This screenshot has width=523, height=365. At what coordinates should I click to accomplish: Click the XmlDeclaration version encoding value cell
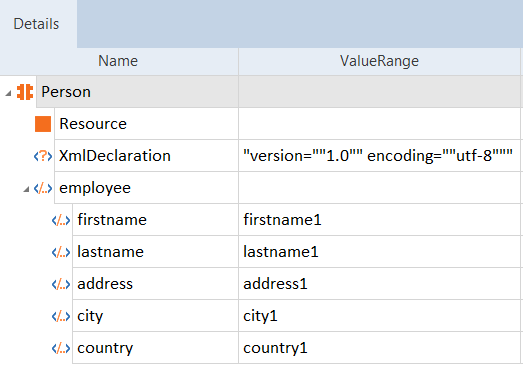[x=379, y=156]
